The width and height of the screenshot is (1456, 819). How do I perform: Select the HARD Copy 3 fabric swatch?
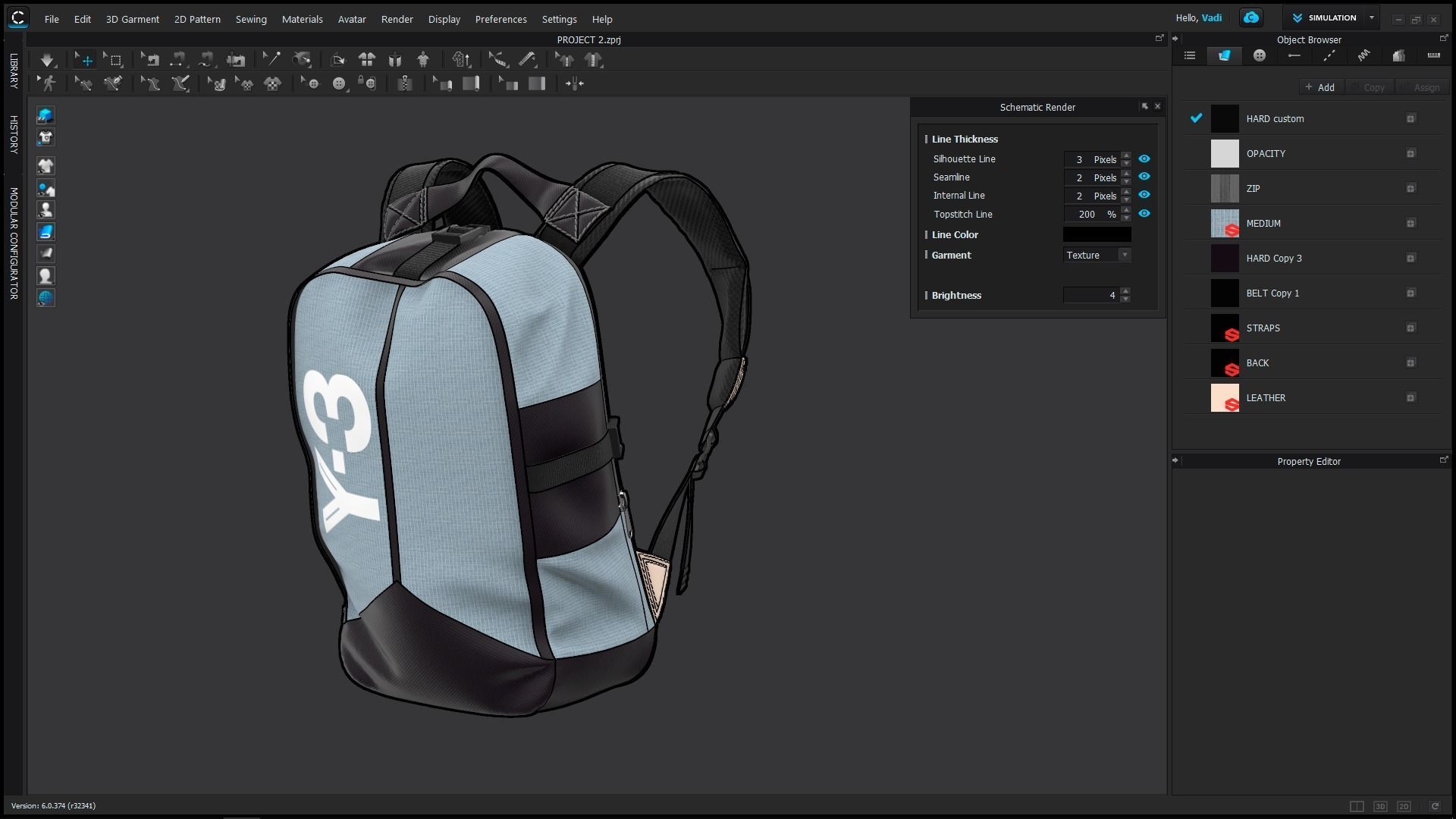tap(1225, 259)
